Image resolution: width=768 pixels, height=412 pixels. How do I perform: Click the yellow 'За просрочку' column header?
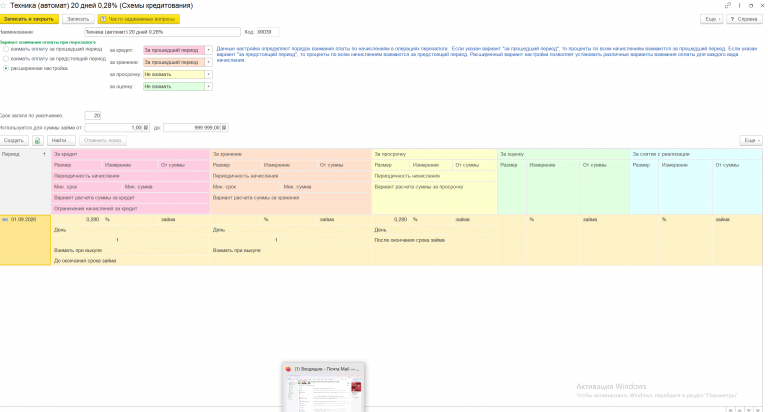(434, 154)
